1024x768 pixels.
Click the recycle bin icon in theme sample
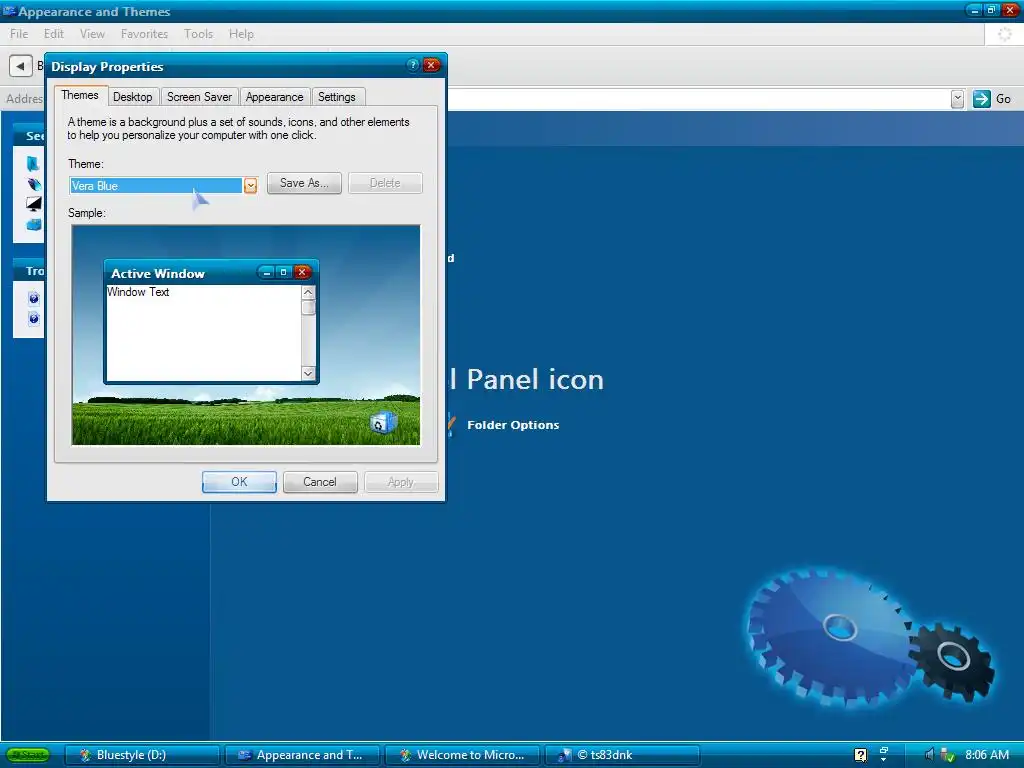[382, 423]
